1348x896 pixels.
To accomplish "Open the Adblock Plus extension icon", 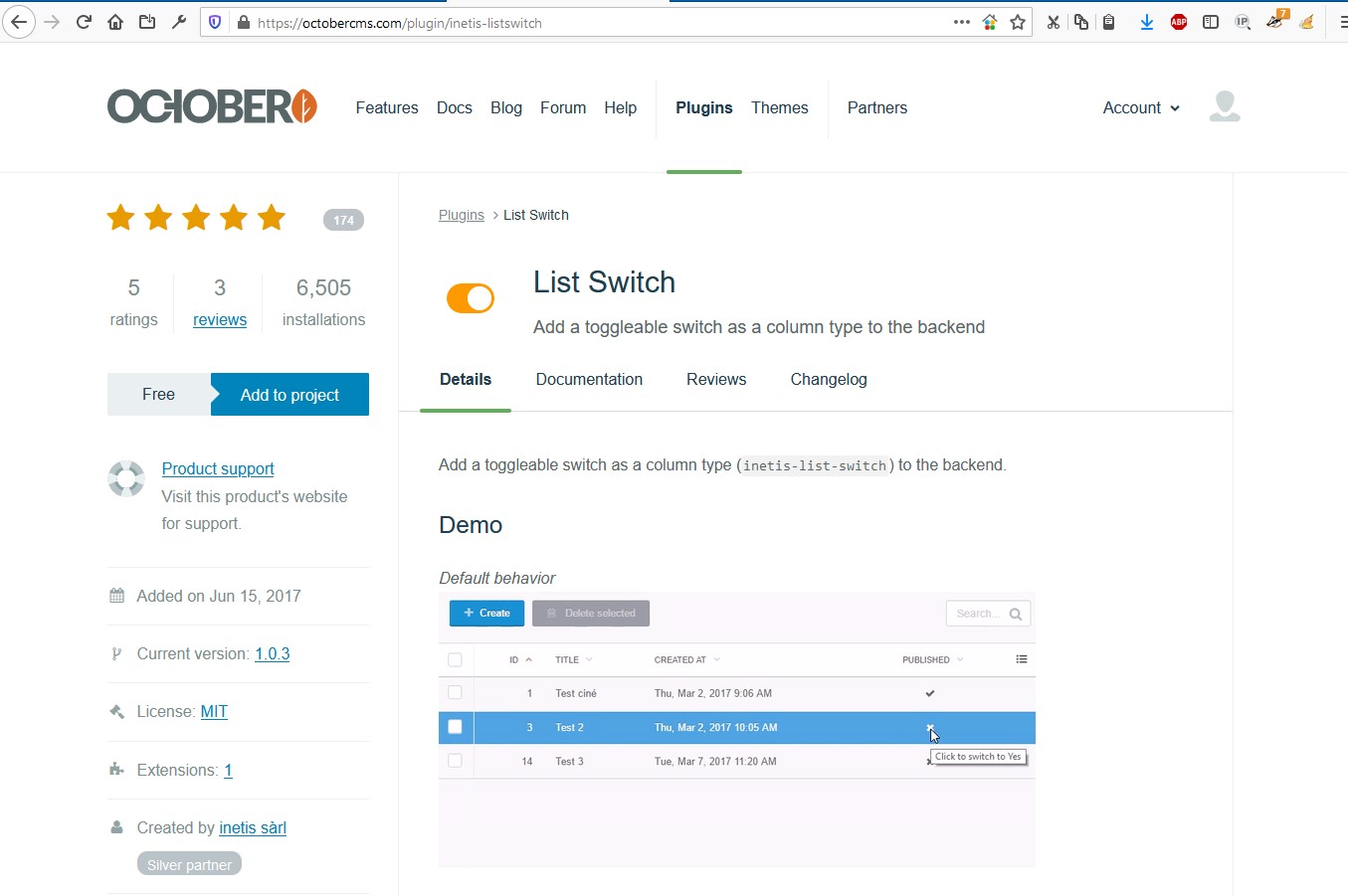I will coord(1179,22).
